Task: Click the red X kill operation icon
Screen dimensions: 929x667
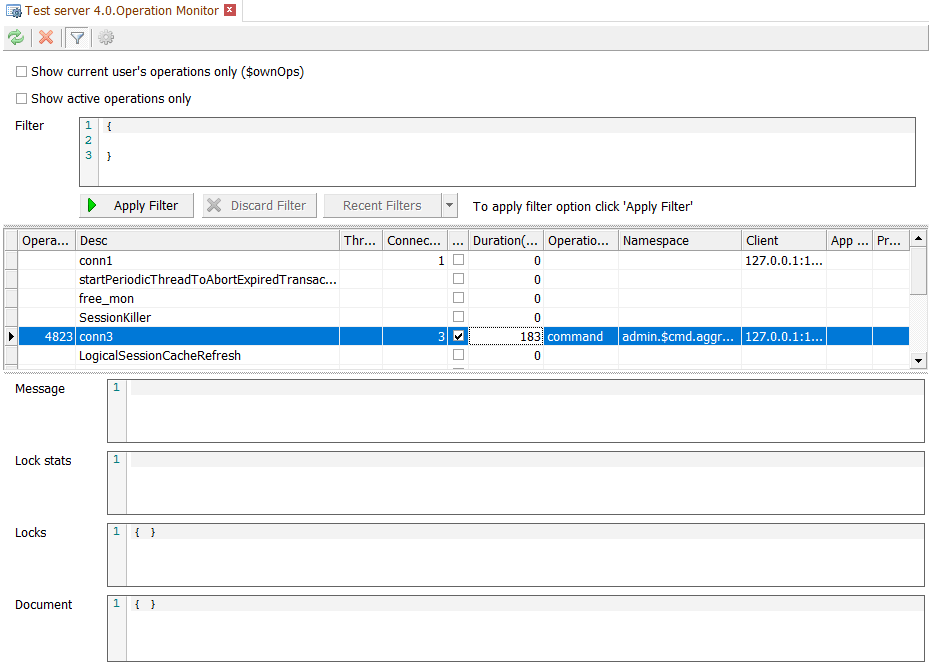Action: [46, 38]
